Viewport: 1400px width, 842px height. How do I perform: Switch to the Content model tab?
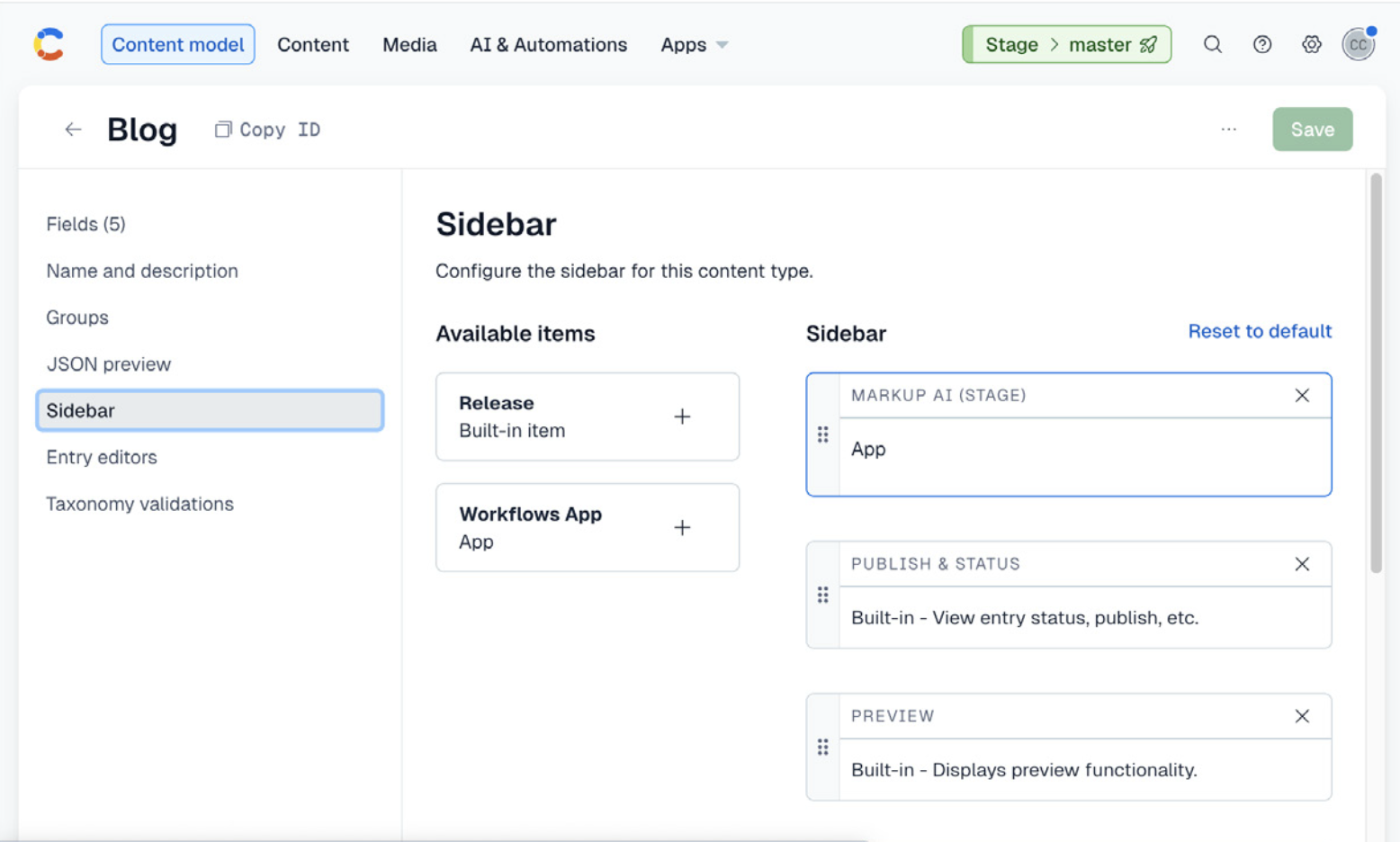[x=177, y=44]
